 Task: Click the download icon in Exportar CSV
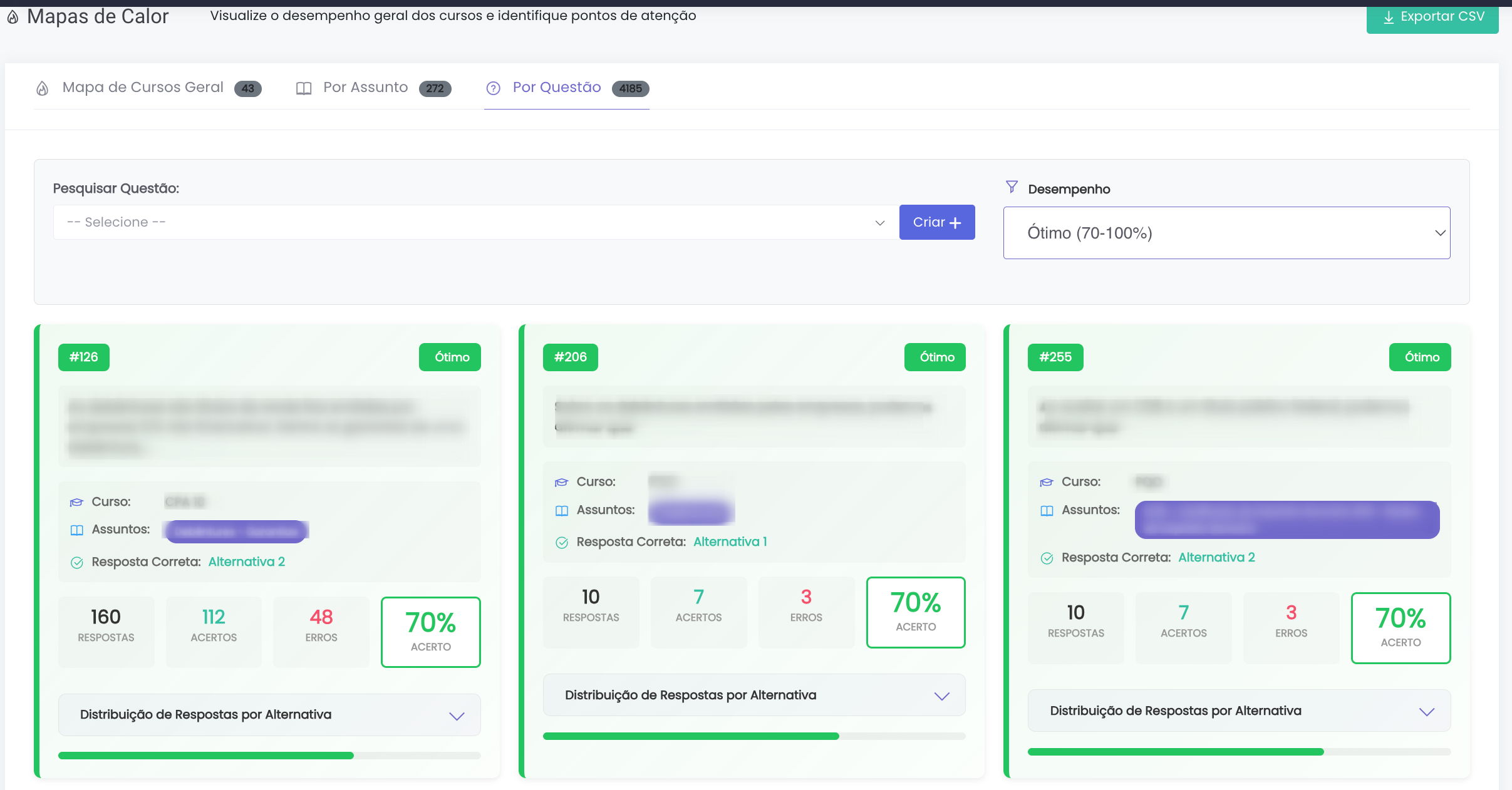[x=1389, y=18]
